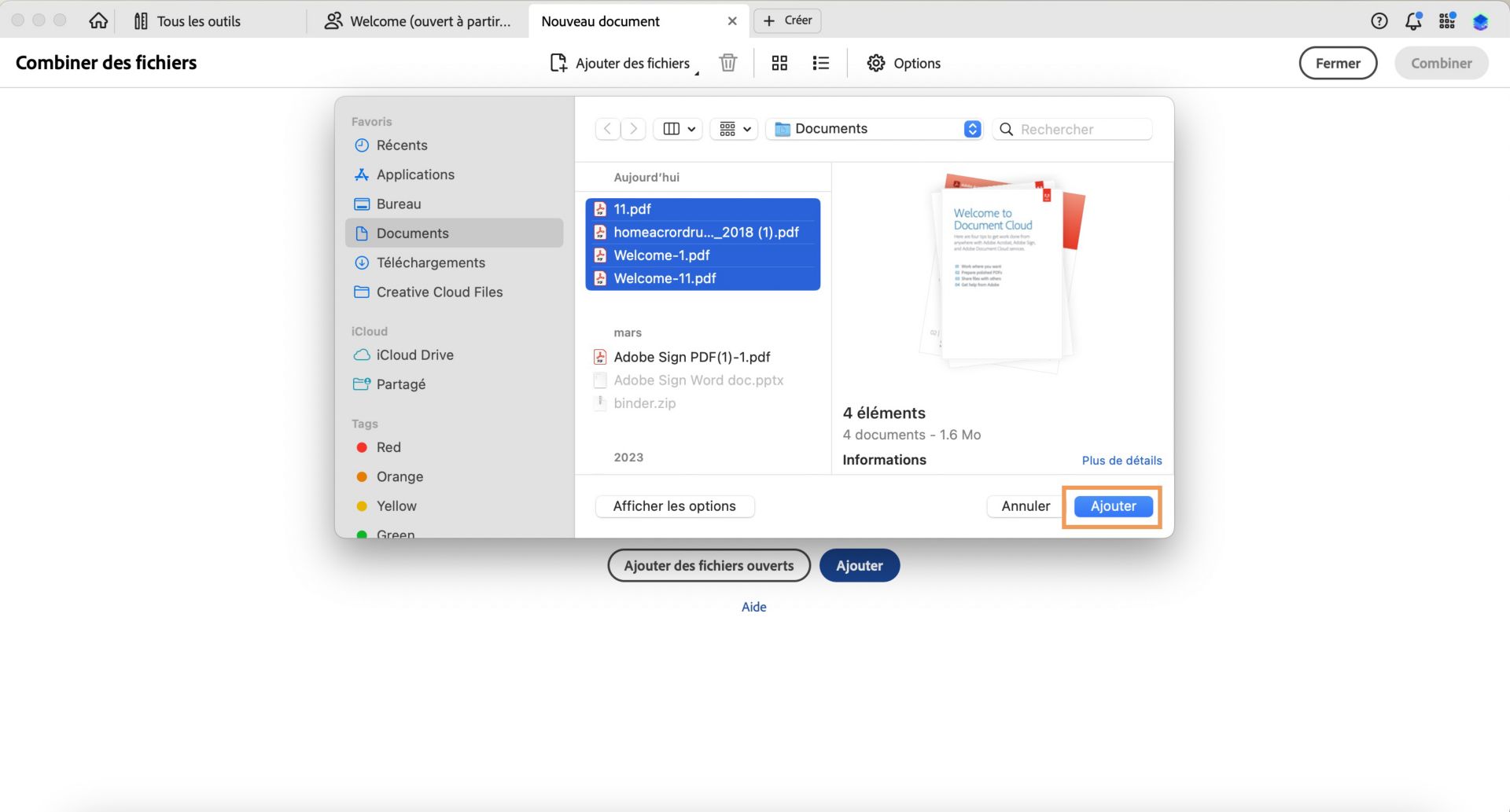Open the Plus de détails link
Screen dimensions: 1510x812
tap(1121, 461)
